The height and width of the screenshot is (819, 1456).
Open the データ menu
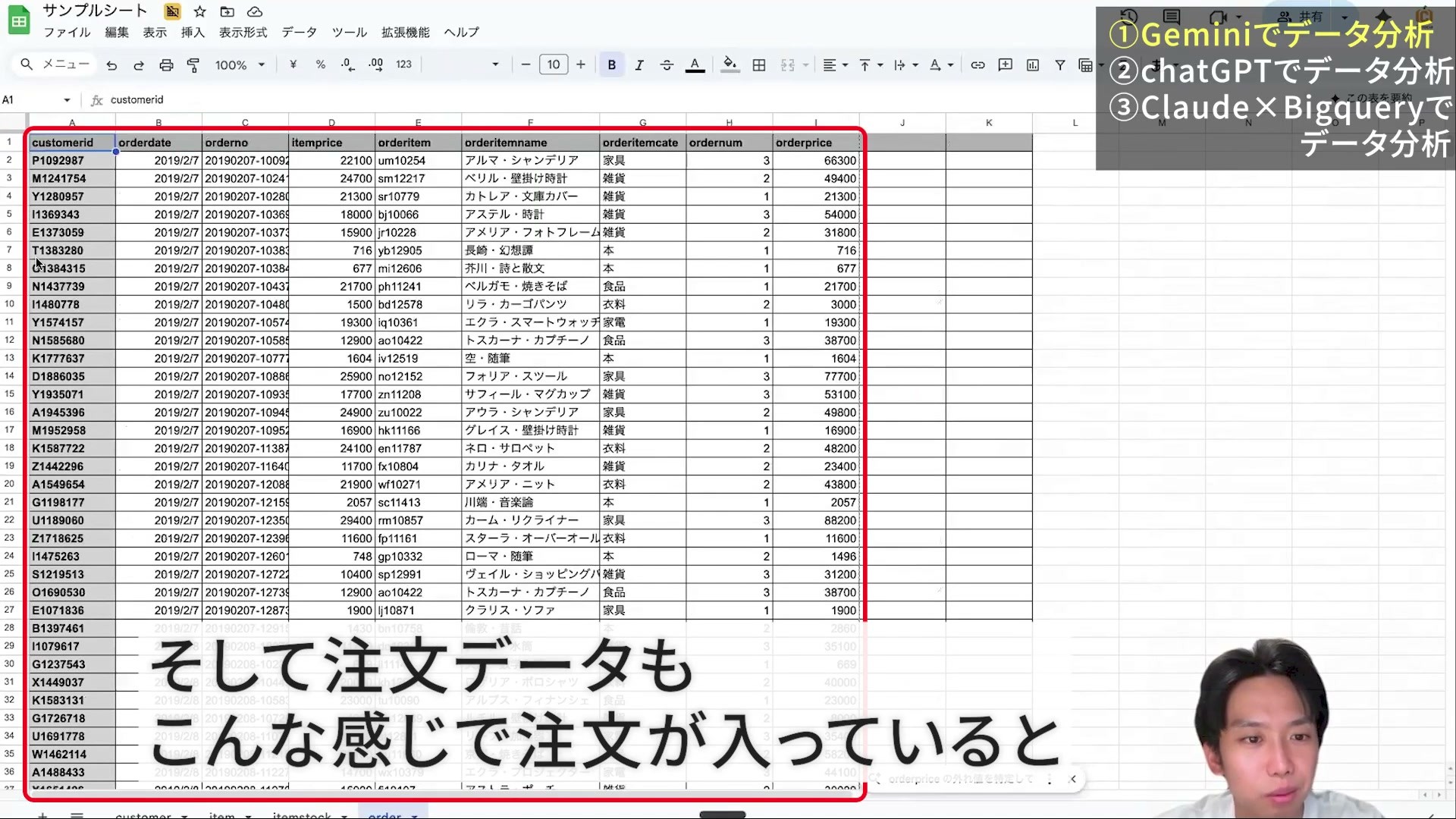(x=300, y=33)
